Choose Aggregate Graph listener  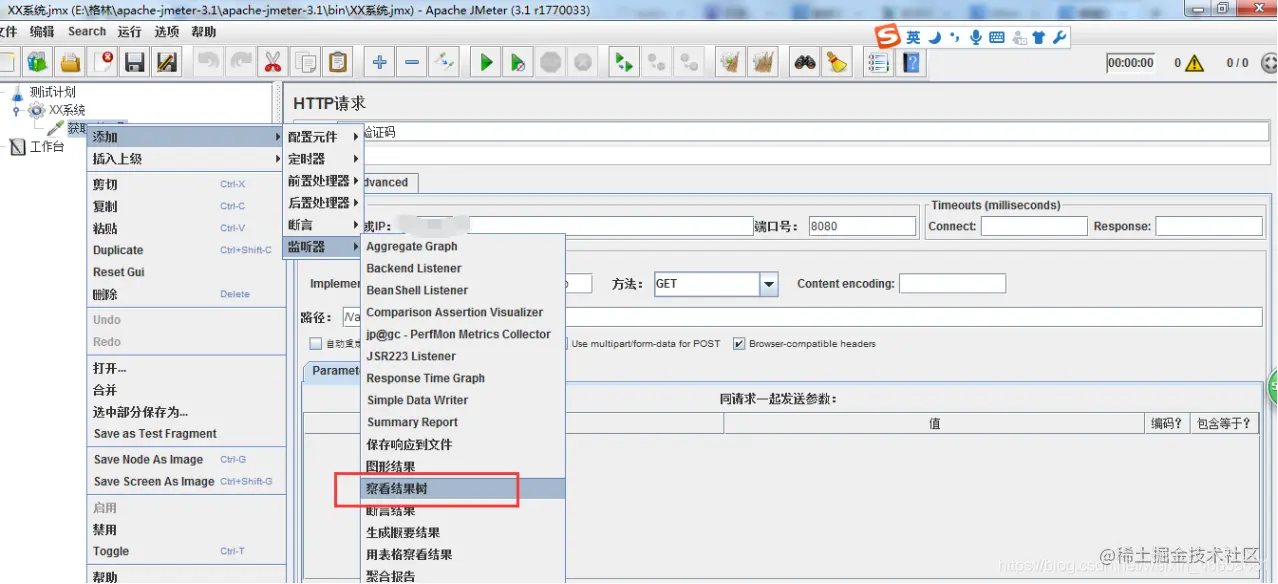tap(463, 246)
